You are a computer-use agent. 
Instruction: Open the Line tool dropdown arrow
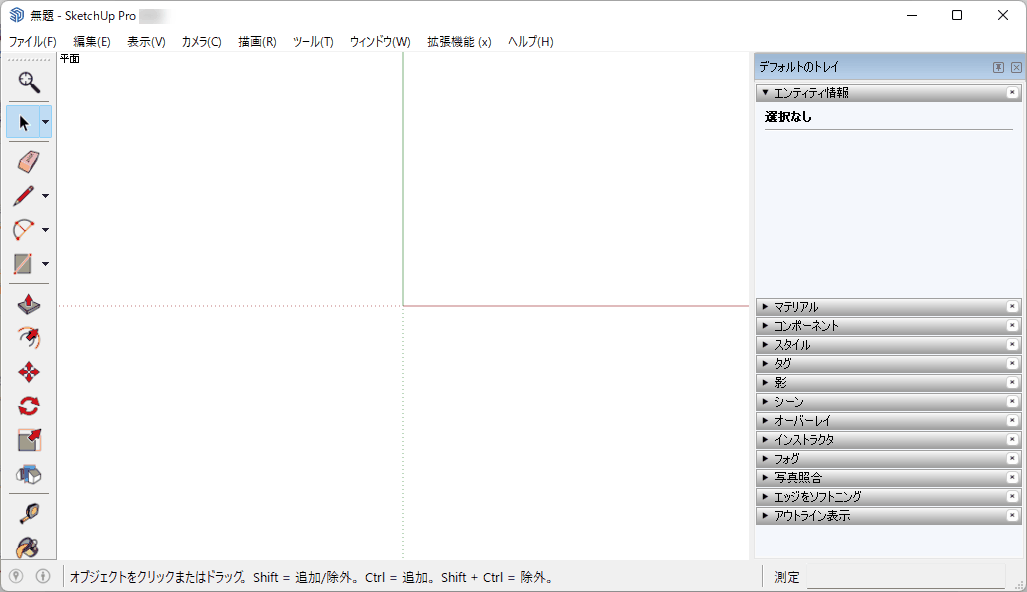tap(45, 196)
